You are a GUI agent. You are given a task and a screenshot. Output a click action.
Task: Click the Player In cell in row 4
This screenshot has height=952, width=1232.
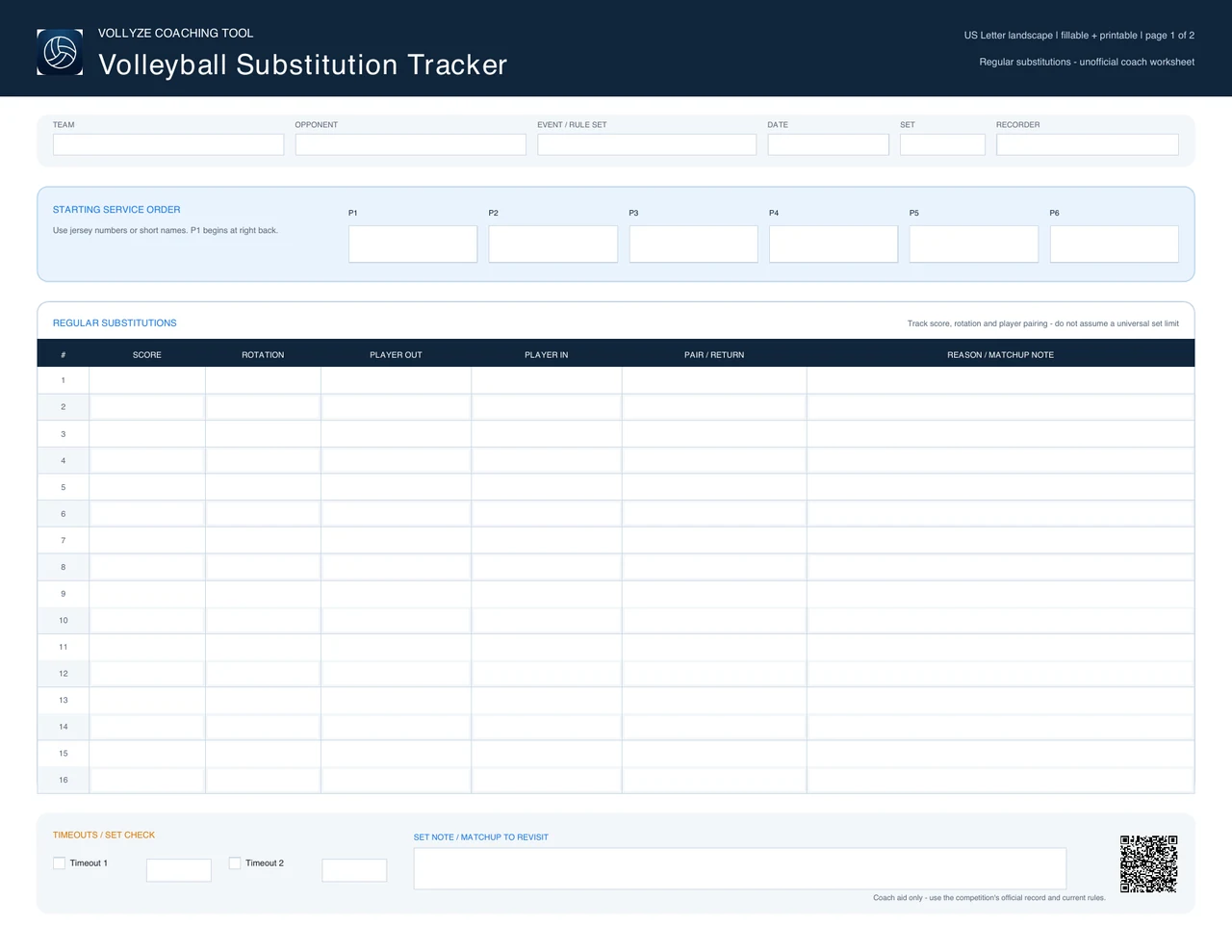tap(547, 460)
